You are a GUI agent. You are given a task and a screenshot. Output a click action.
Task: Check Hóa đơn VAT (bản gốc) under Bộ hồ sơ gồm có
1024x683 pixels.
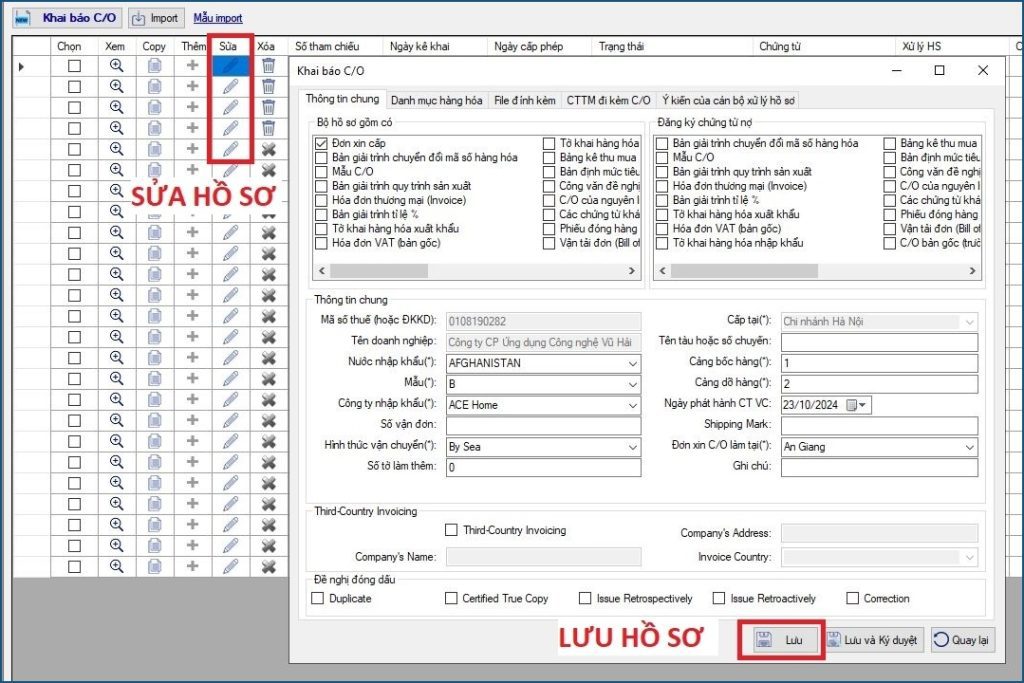[x=321, y=243]
